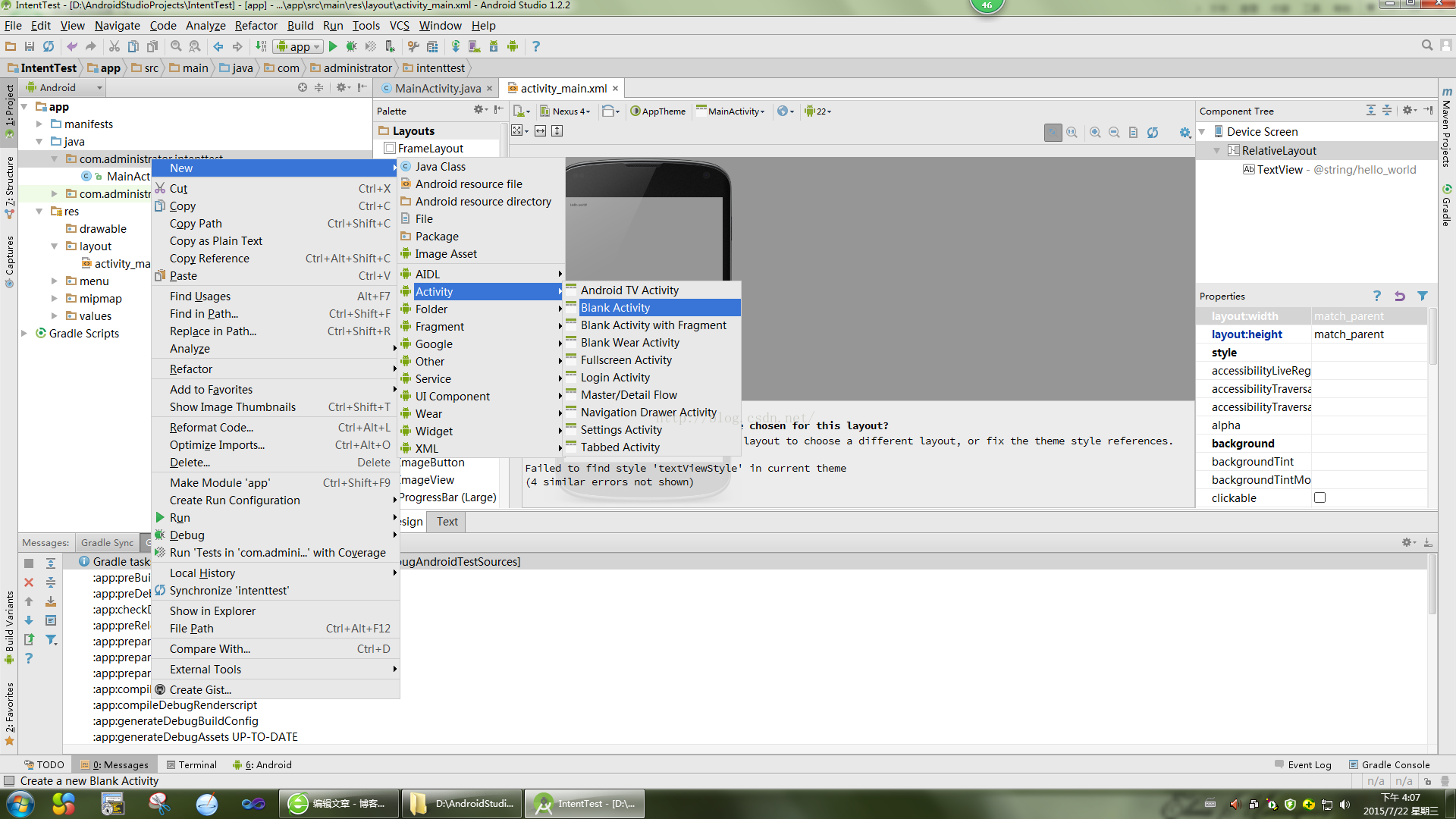The image size is (1456, 819).
Task: Click the green Run app icon
Action: (x=333, y=46)
